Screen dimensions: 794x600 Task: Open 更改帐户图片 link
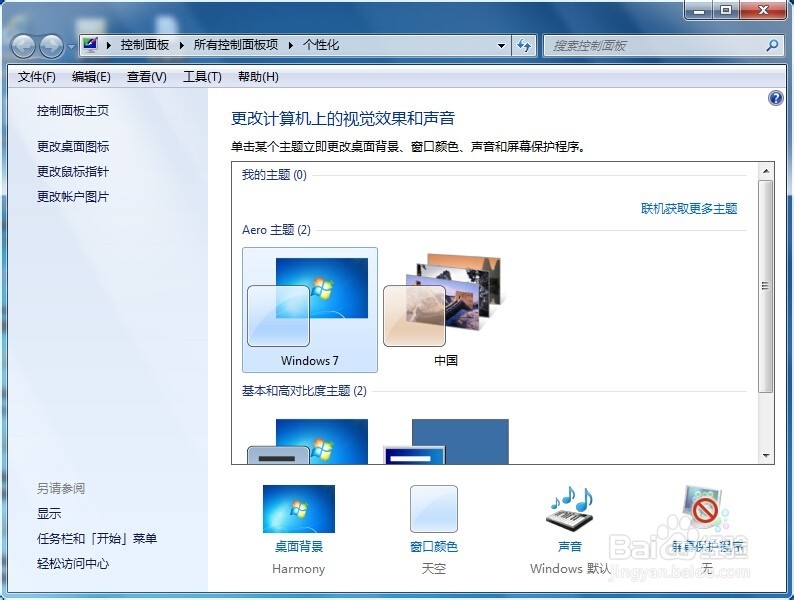tap(73, 196)
